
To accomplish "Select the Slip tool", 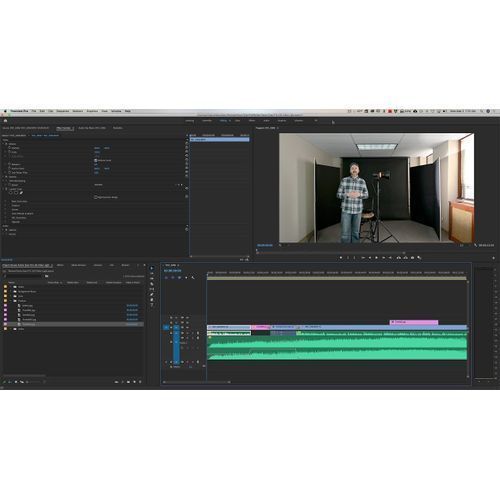I will point(152,289).
